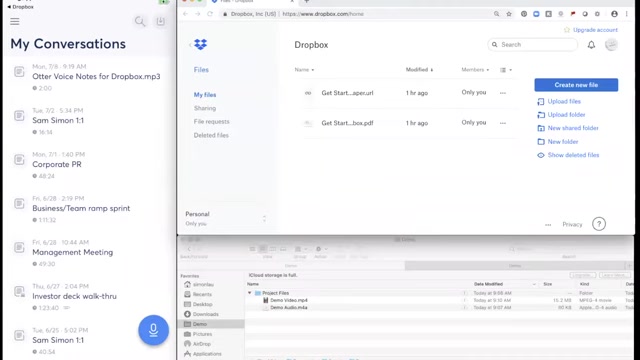Open the browser profile icon
This screenshot has height=360, width=640.
614,14
